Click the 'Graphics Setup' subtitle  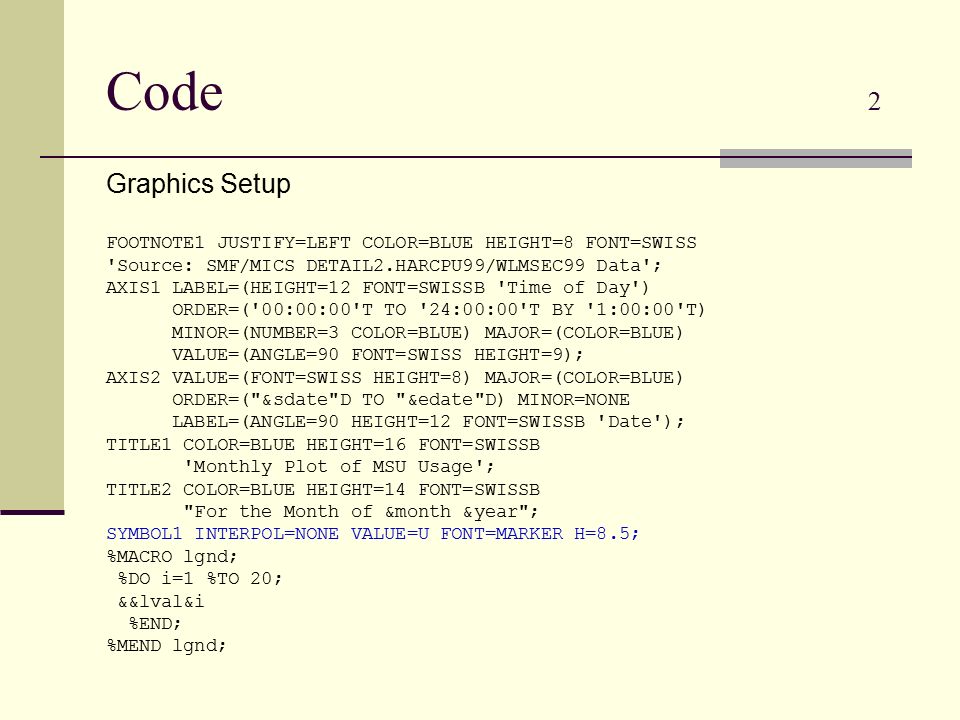pos(198,184)
